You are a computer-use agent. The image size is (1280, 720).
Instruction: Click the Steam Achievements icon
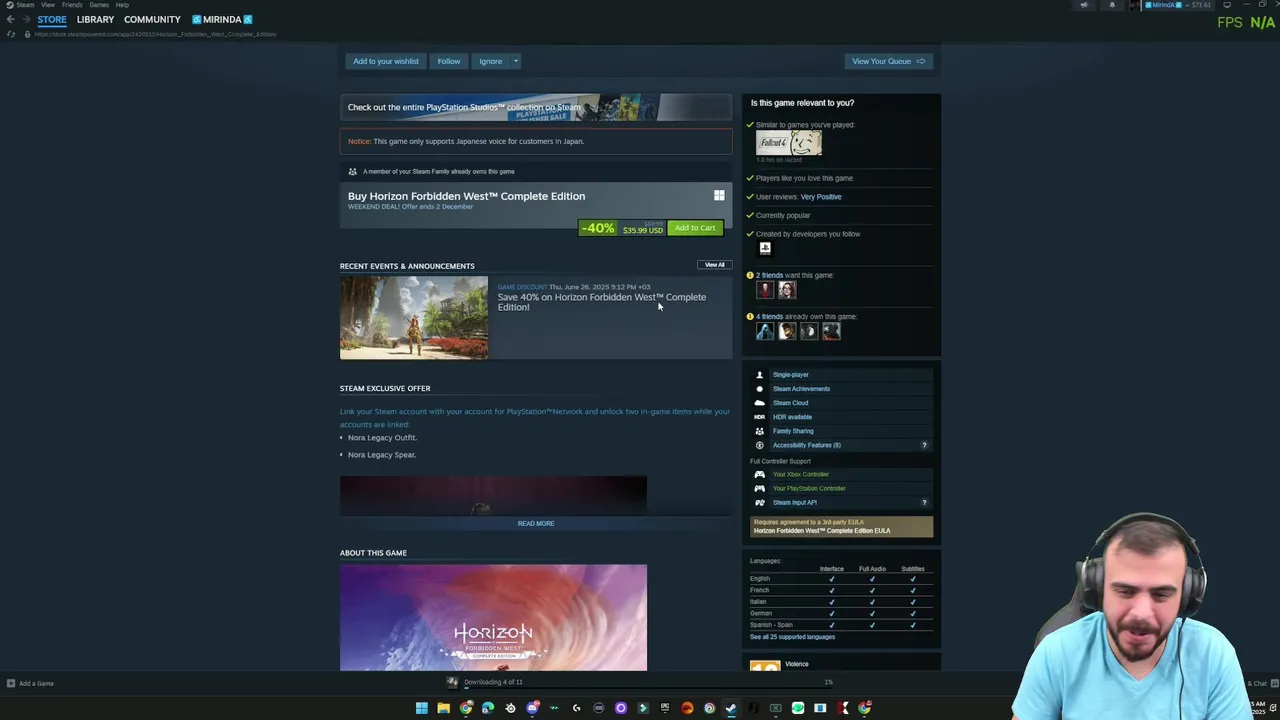coord(759,389)
